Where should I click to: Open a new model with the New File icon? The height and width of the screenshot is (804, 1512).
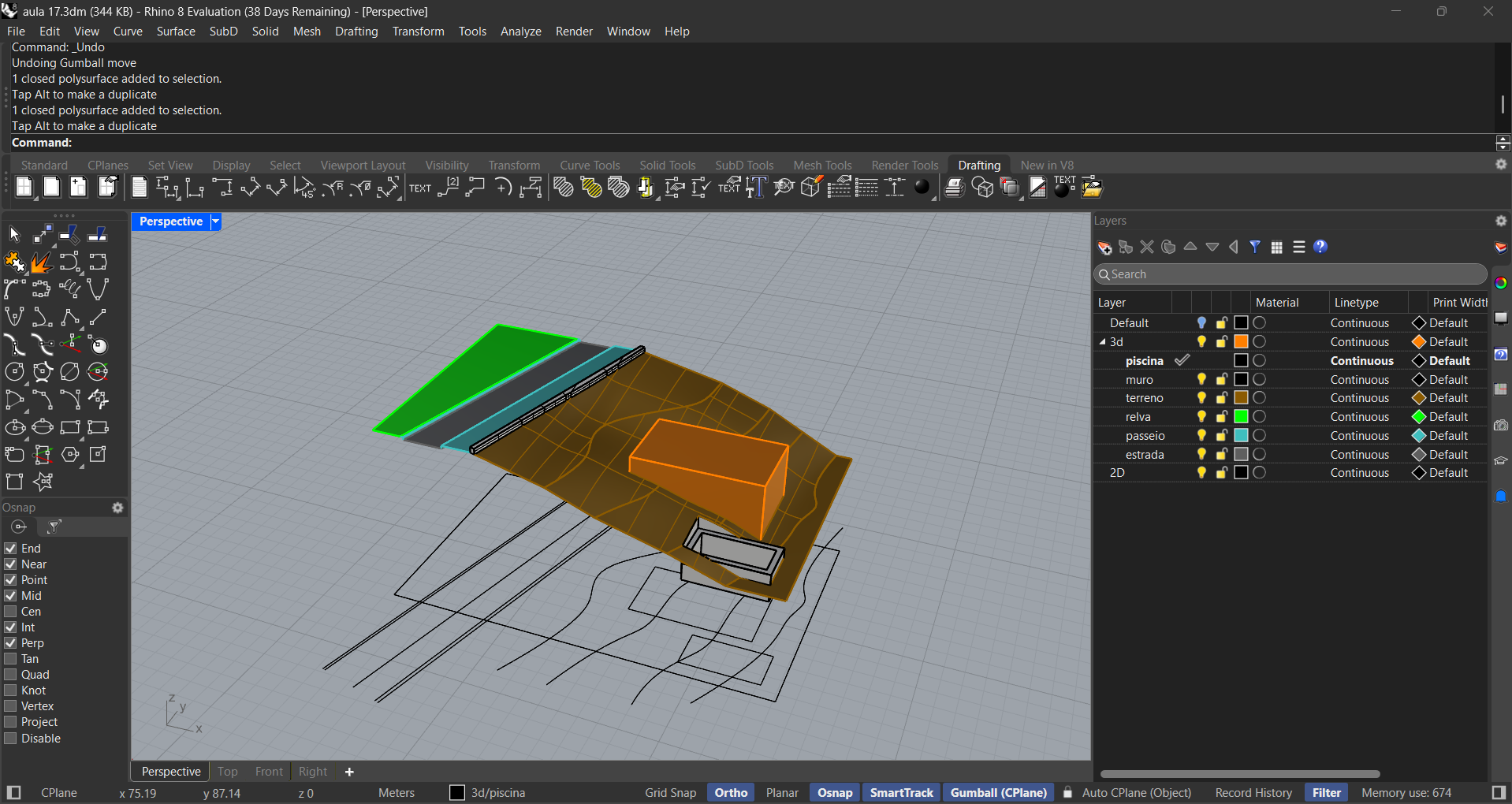pyautogui.click(x=23, y=187)
